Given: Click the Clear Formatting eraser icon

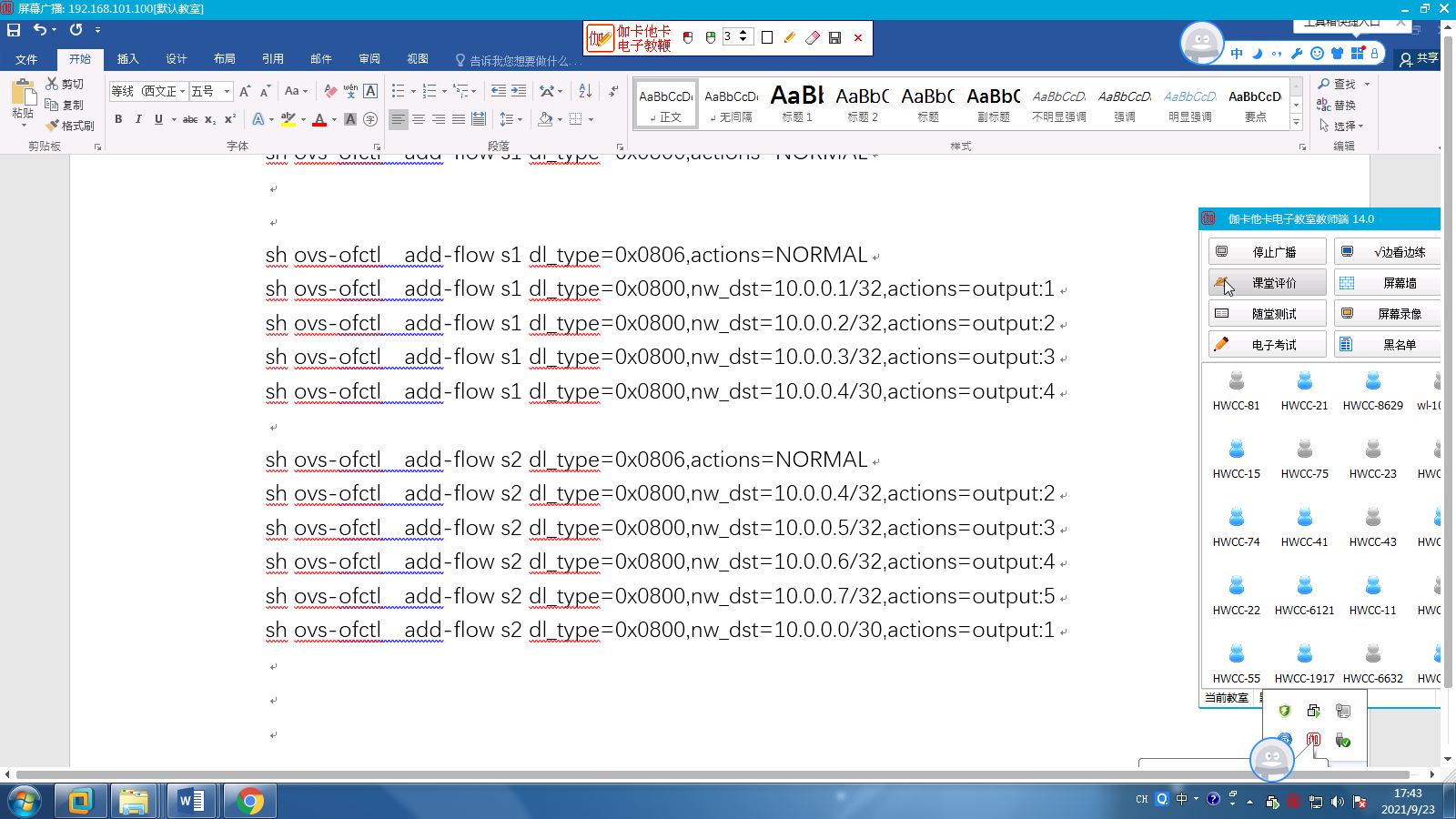Looking at the screenshot, I should [x=330, y=91].
